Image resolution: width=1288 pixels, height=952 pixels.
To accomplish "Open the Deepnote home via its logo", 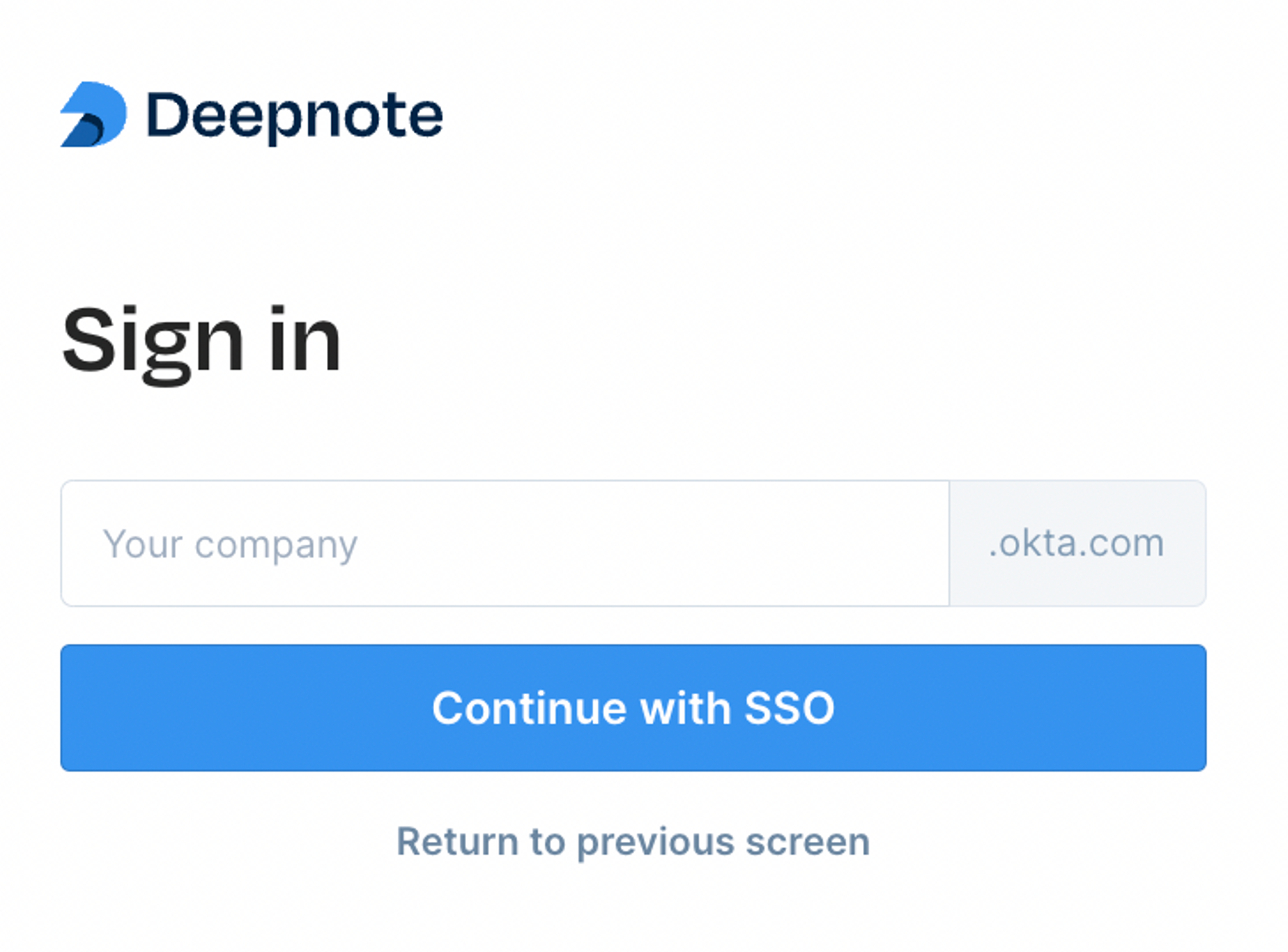I will coord(93,115).
